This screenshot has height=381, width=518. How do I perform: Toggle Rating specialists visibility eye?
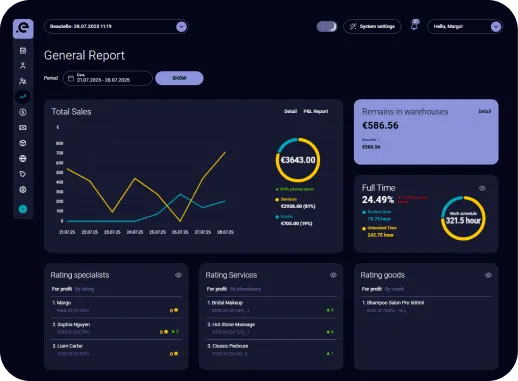(x=178, y=275)
